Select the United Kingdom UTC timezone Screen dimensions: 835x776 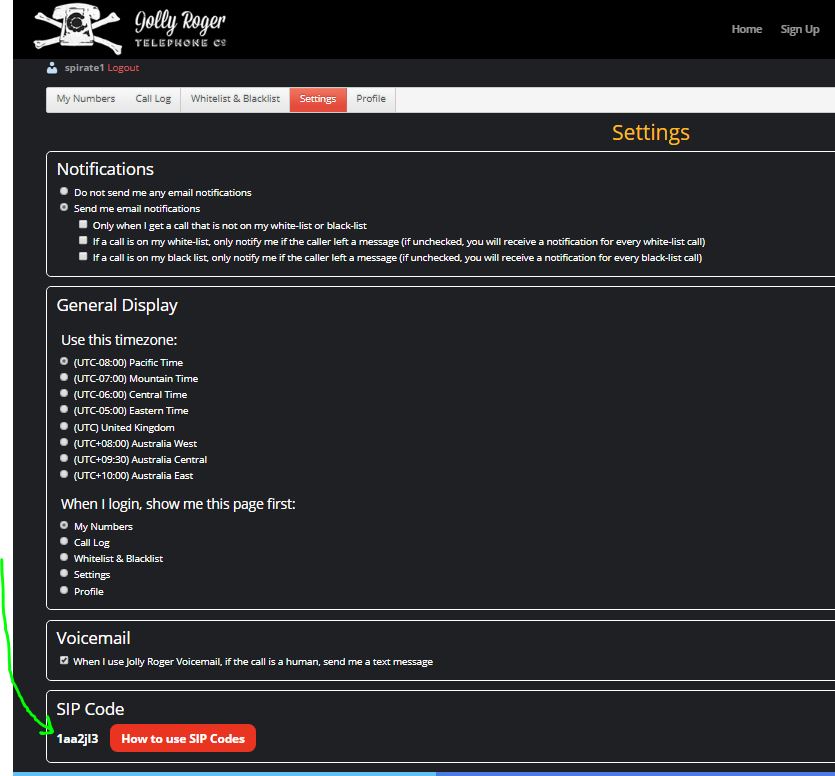65,427
